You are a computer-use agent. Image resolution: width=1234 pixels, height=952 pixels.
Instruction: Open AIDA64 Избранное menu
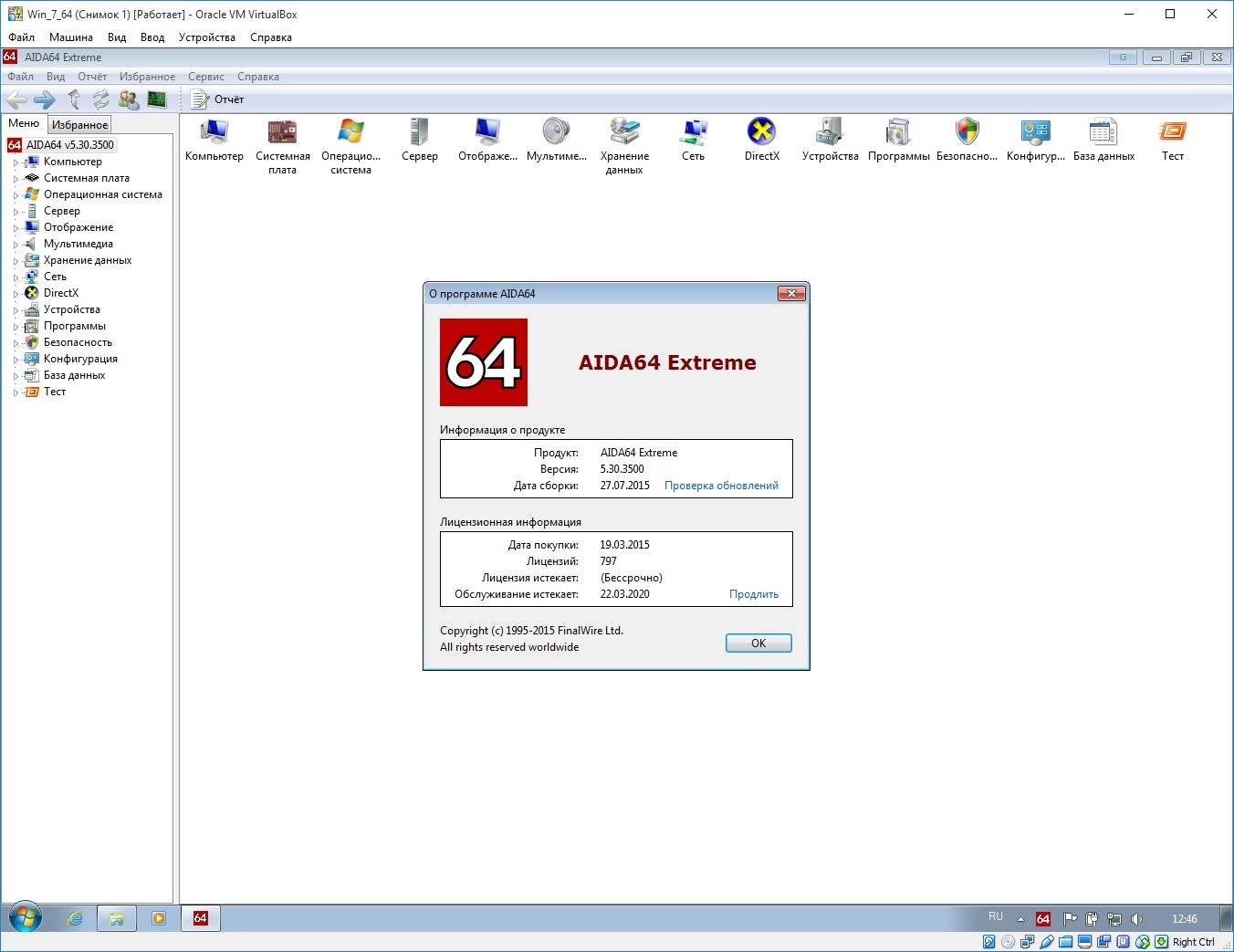click(147, 77)
